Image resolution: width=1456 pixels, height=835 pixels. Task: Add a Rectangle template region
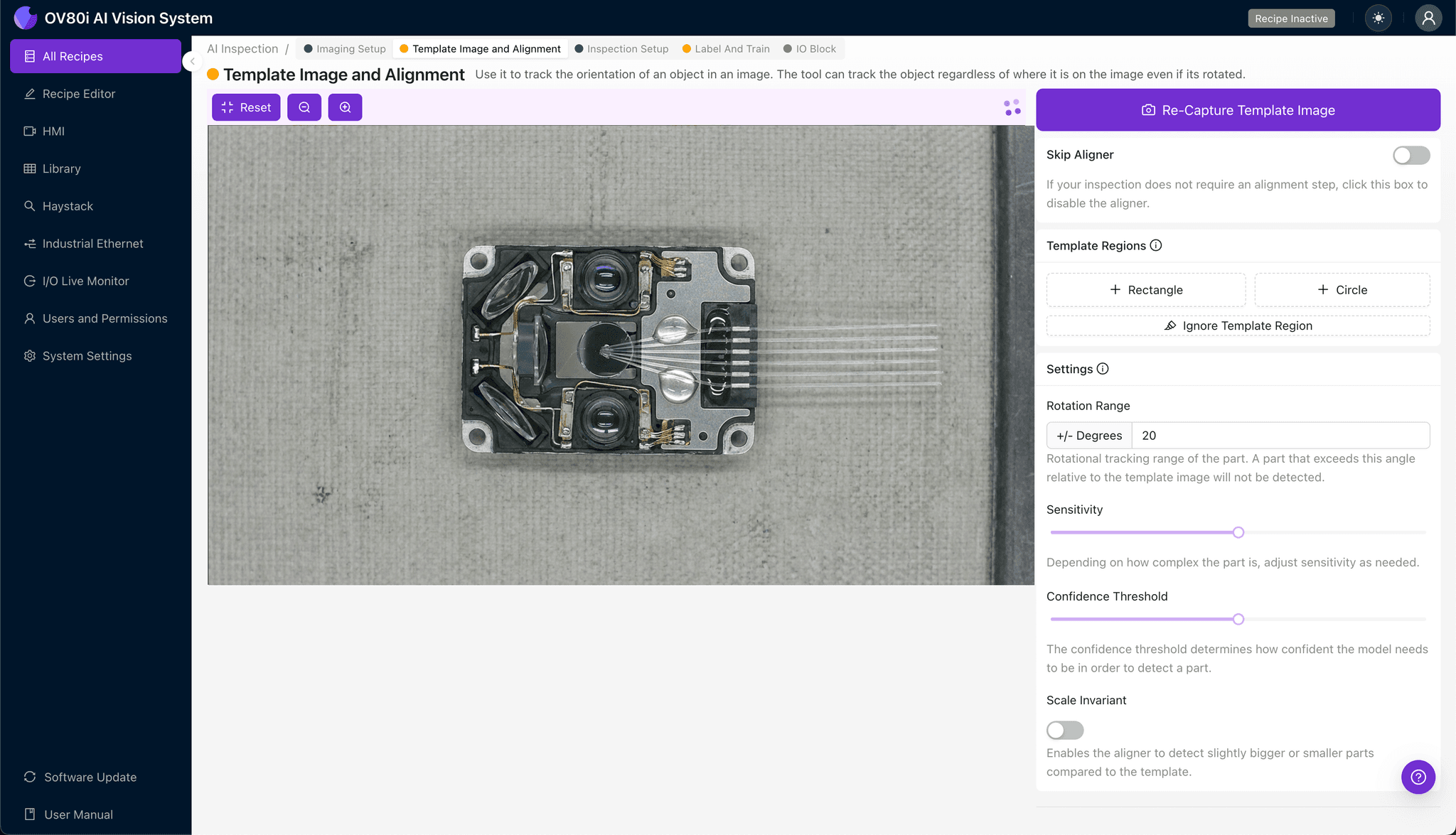point(1145,290)
